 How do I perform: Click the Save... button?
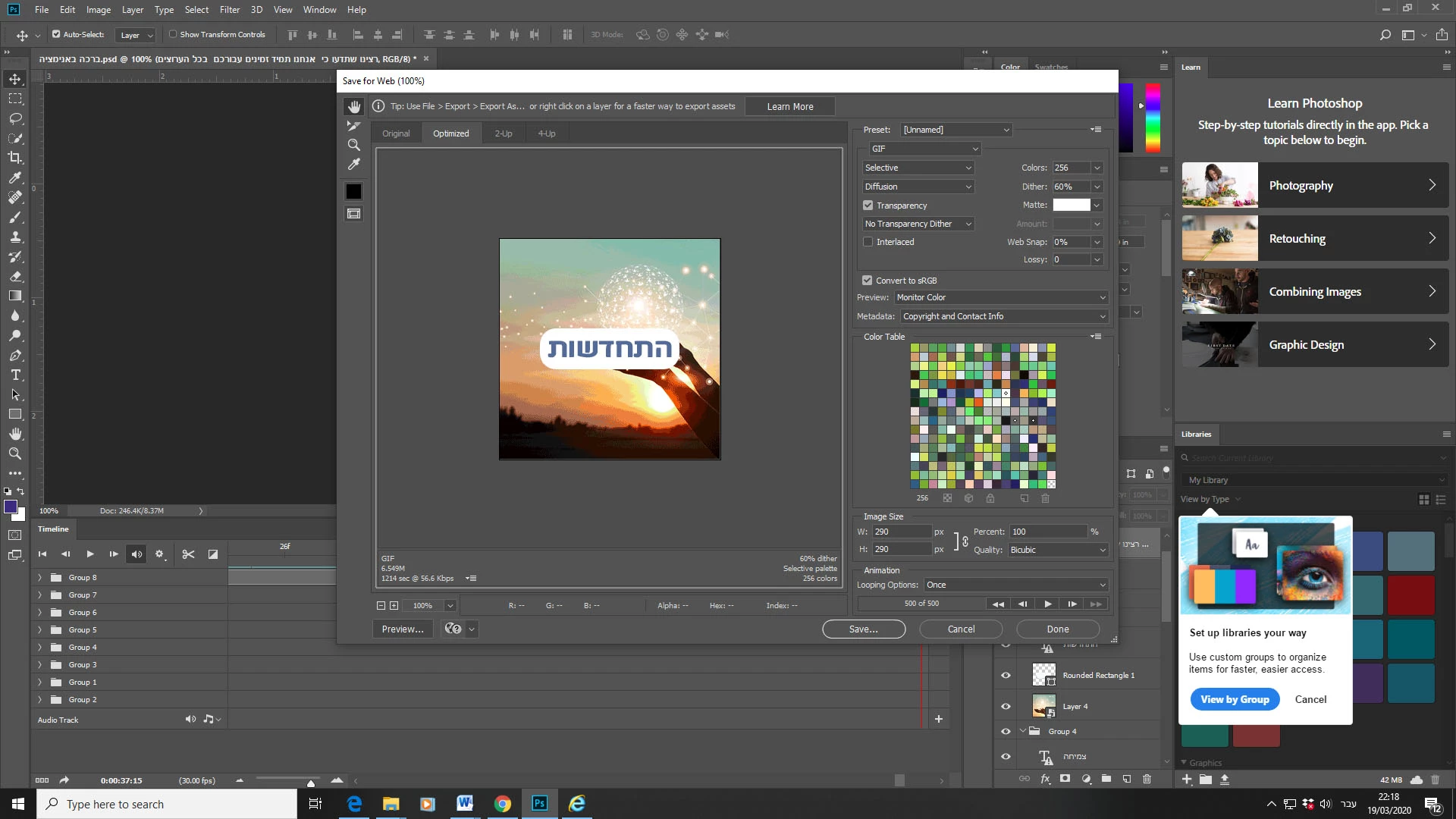click(x=863, y=629)
